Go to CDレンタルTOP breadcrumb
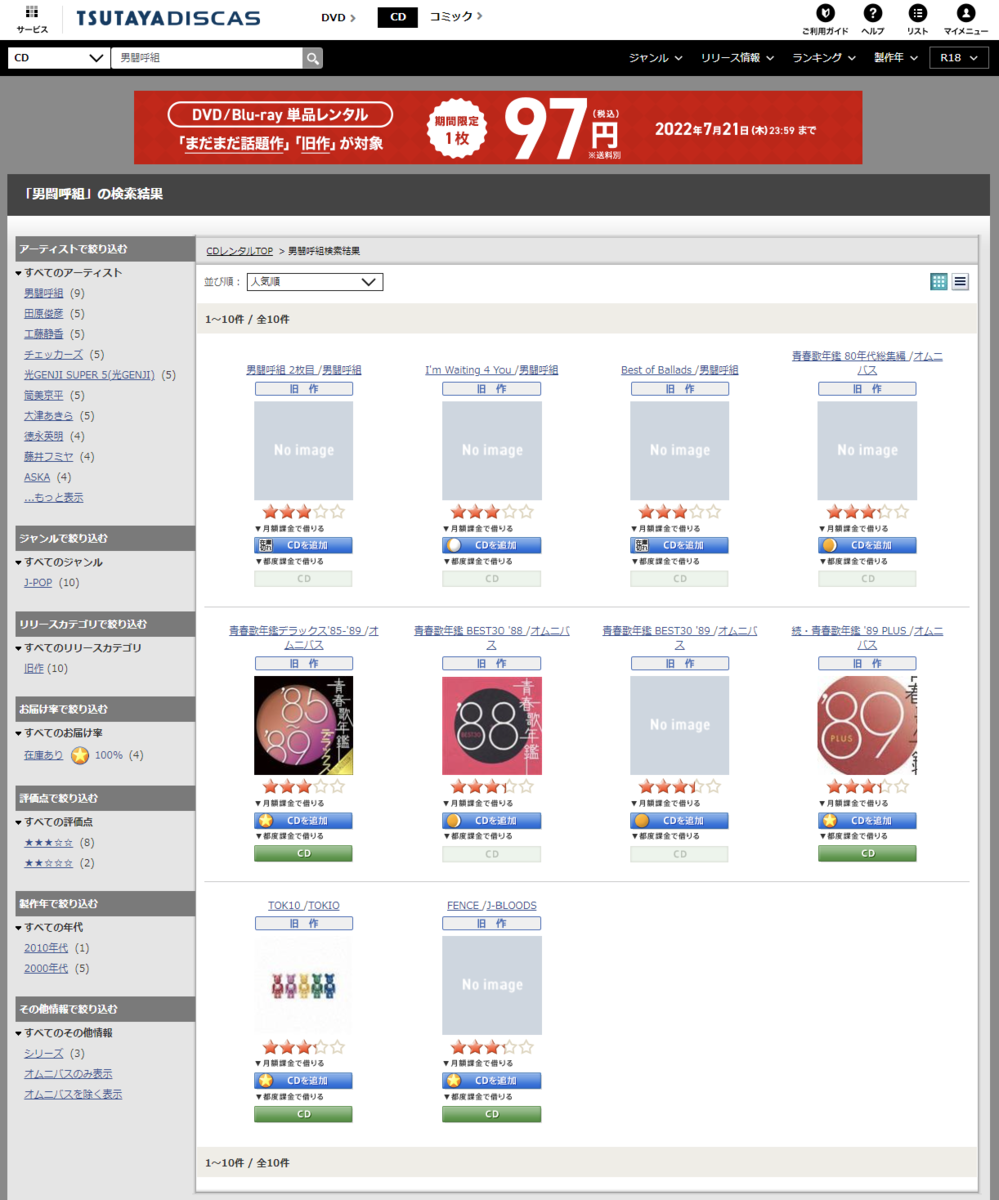The image size is (999, 1200). [239, 251]
